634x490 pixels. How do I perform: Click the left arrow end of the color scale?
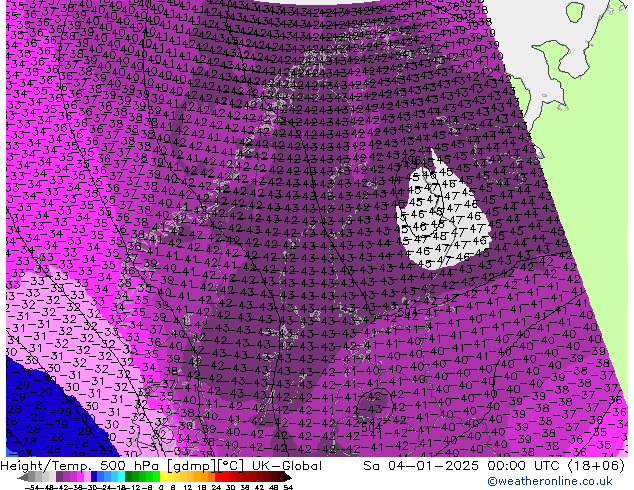pos(22,477)
